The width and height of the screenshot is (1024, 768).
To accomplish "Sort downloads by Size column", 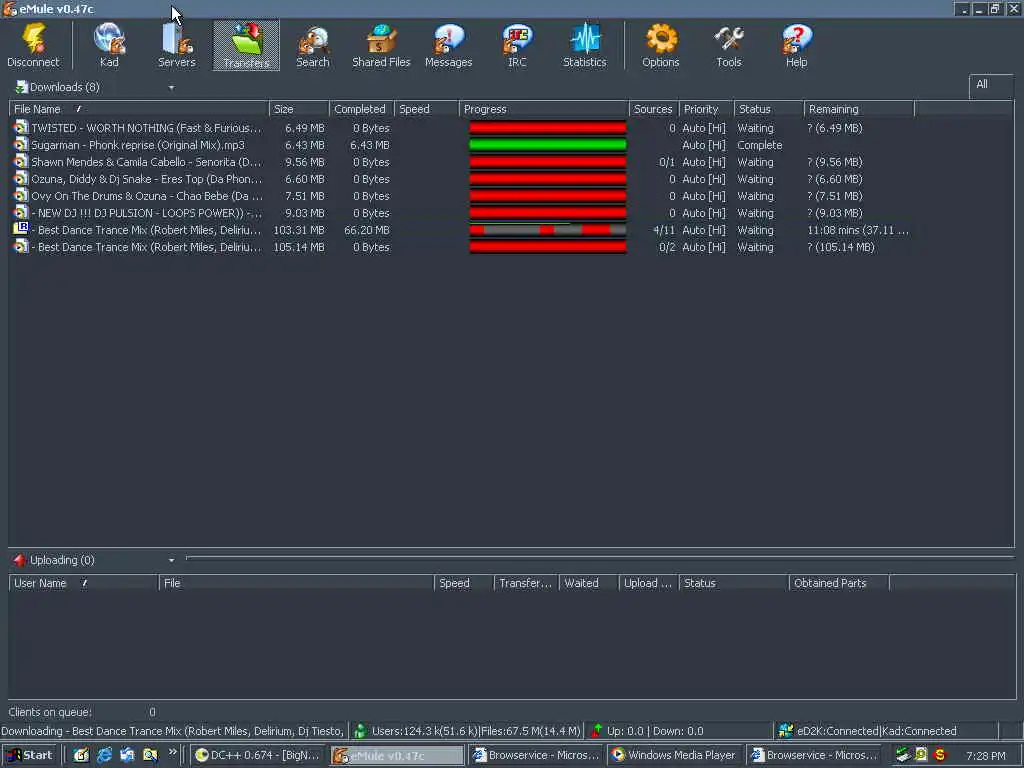I will pos(299,109).
